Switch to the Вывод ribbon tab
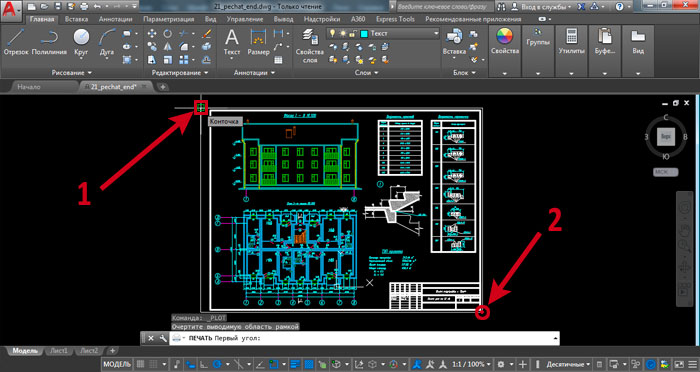 283,19
